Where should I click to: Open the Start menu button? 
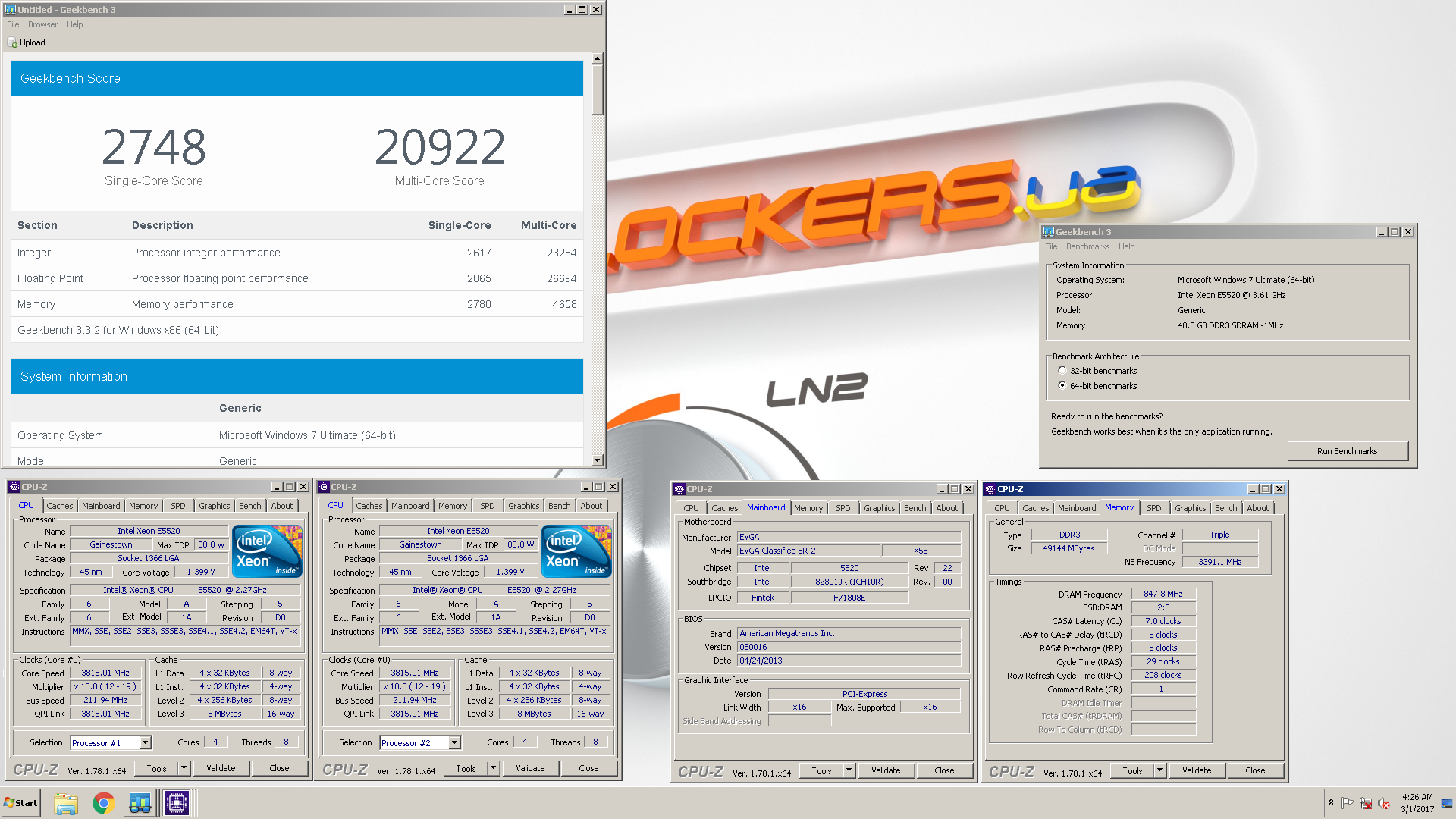click(x=21, y=803)
